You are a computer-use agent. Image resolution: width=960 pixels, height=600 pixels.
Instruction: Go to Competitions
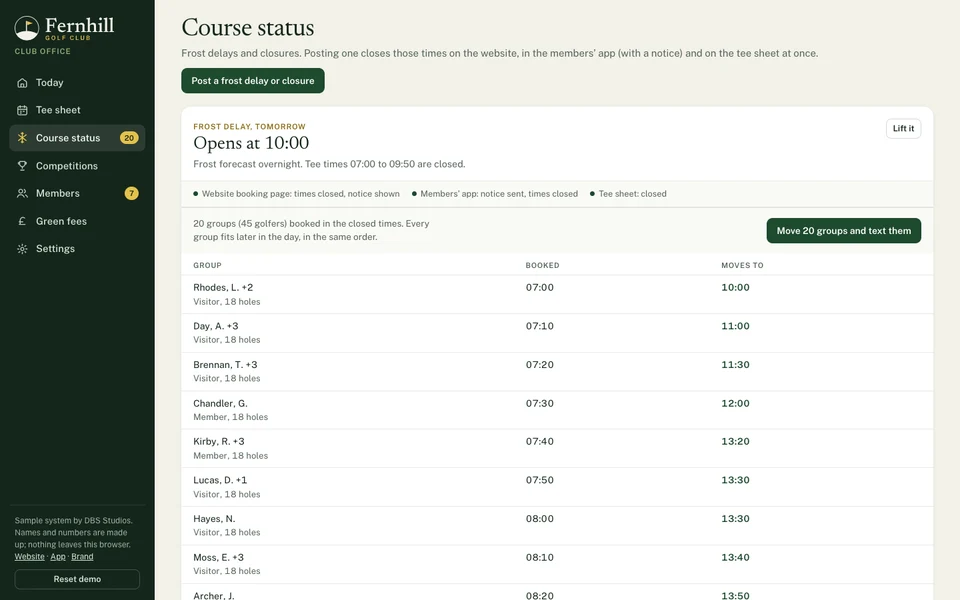(77, 166)
